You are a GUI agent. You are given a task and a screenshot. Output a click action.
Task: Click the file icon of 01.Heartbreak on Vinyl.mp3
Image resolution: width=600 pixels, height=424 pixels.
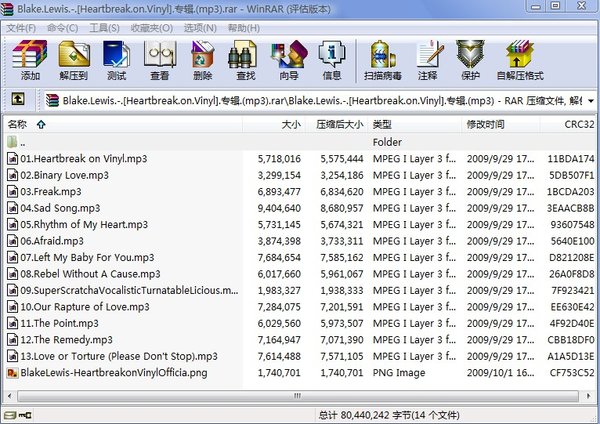[13, 158]
